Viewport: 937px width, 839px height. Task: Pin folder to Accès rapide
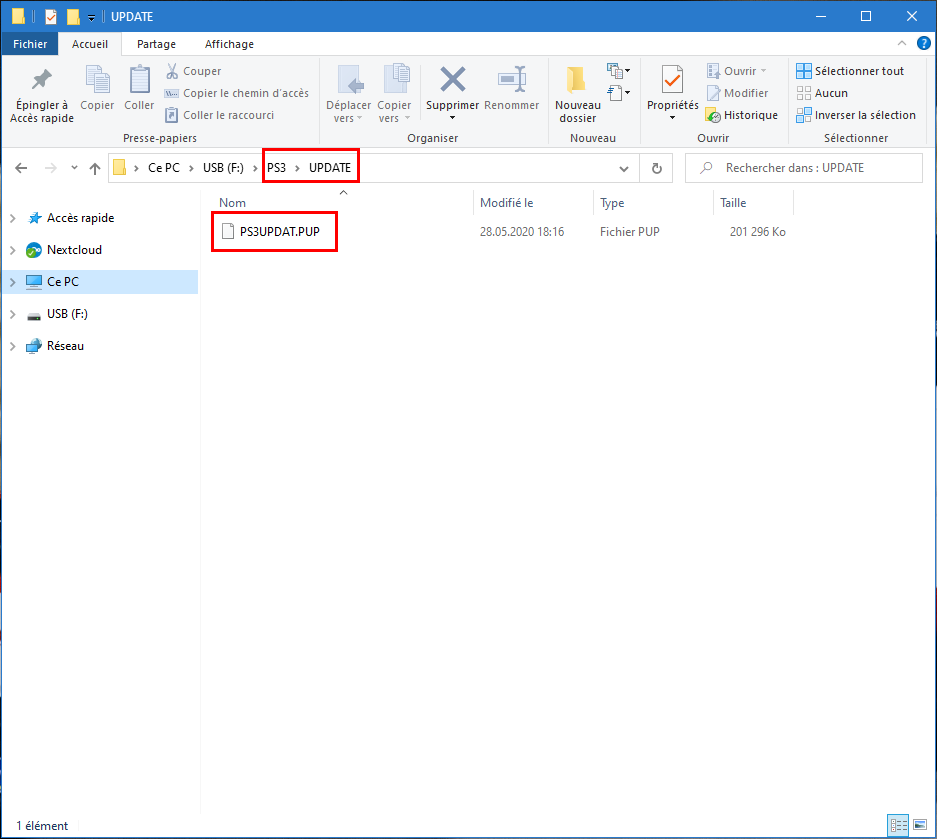pyautogui.click(x=42, y=94)
